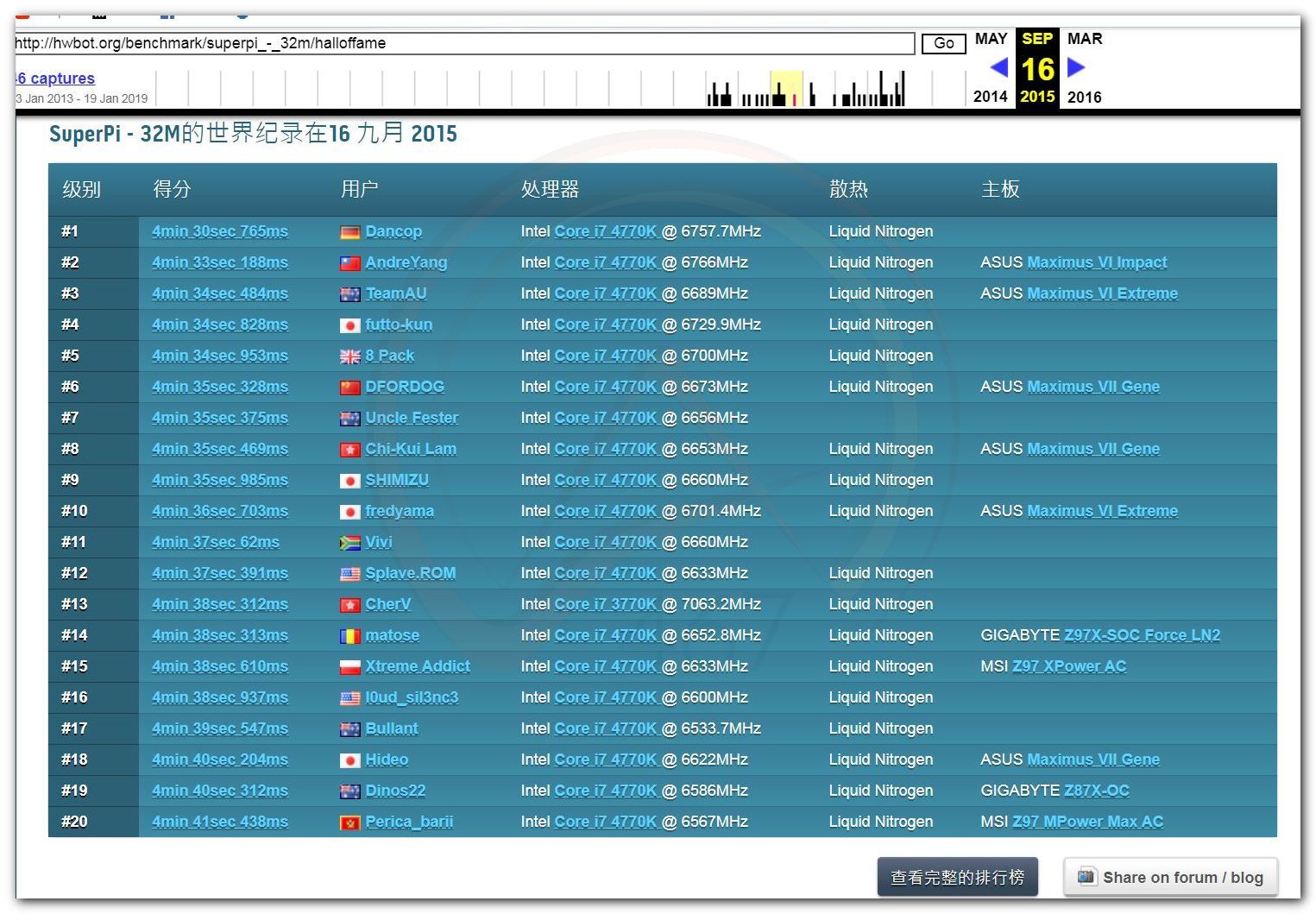The height and width of the screenshot is (914, 1316).
Task: Click the Japan flag beside fredyama
Action: click(349, 512)
